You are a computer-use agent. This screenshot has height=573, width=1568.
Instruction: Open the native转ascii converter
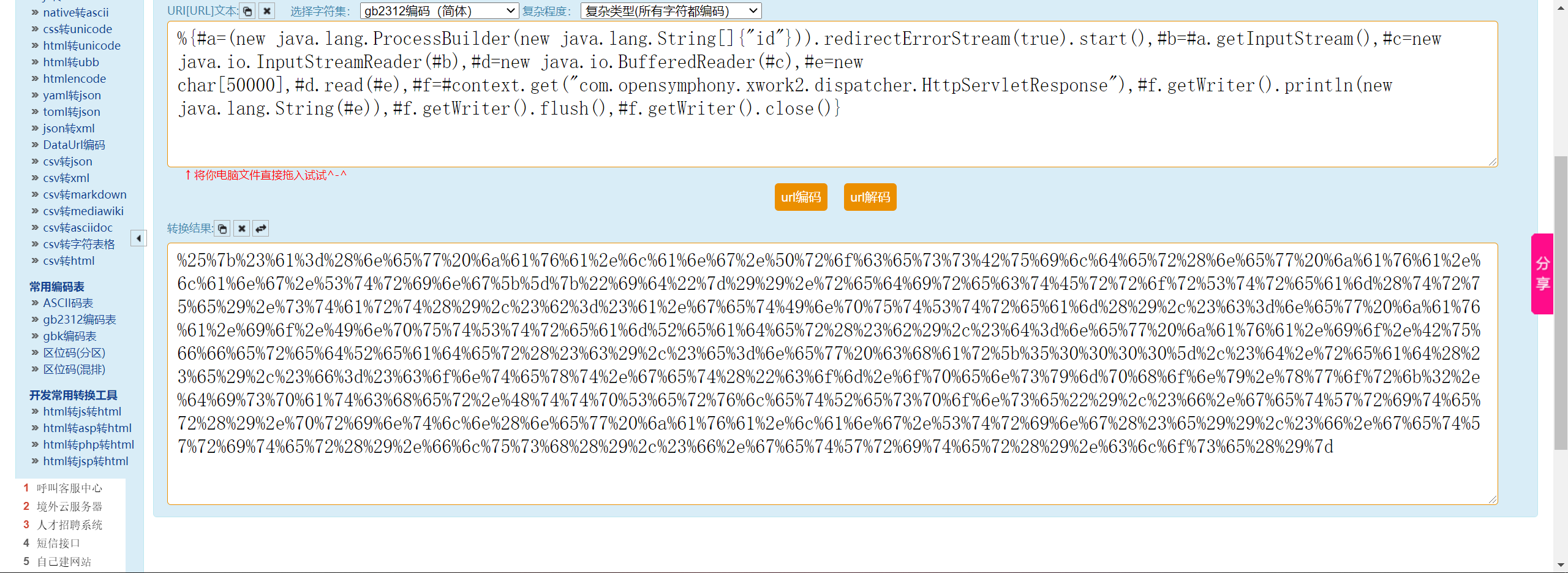pos(76,12)
